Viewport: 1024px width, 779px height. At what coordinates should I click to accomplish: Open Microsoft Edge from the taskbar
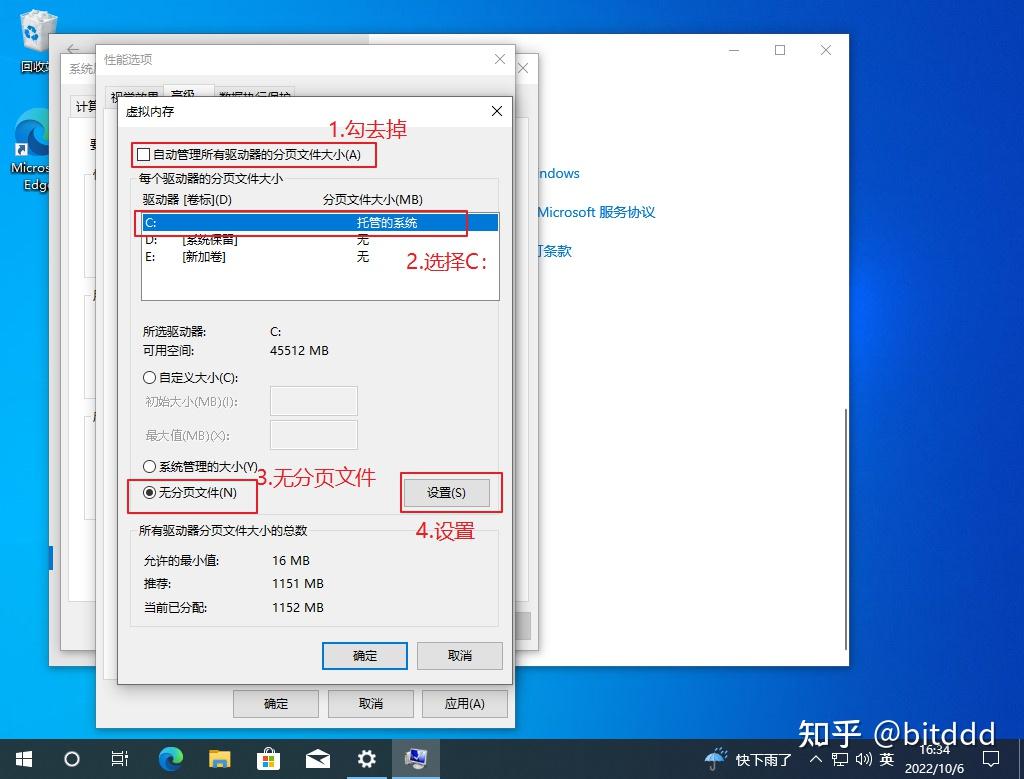tap(170, 760)
